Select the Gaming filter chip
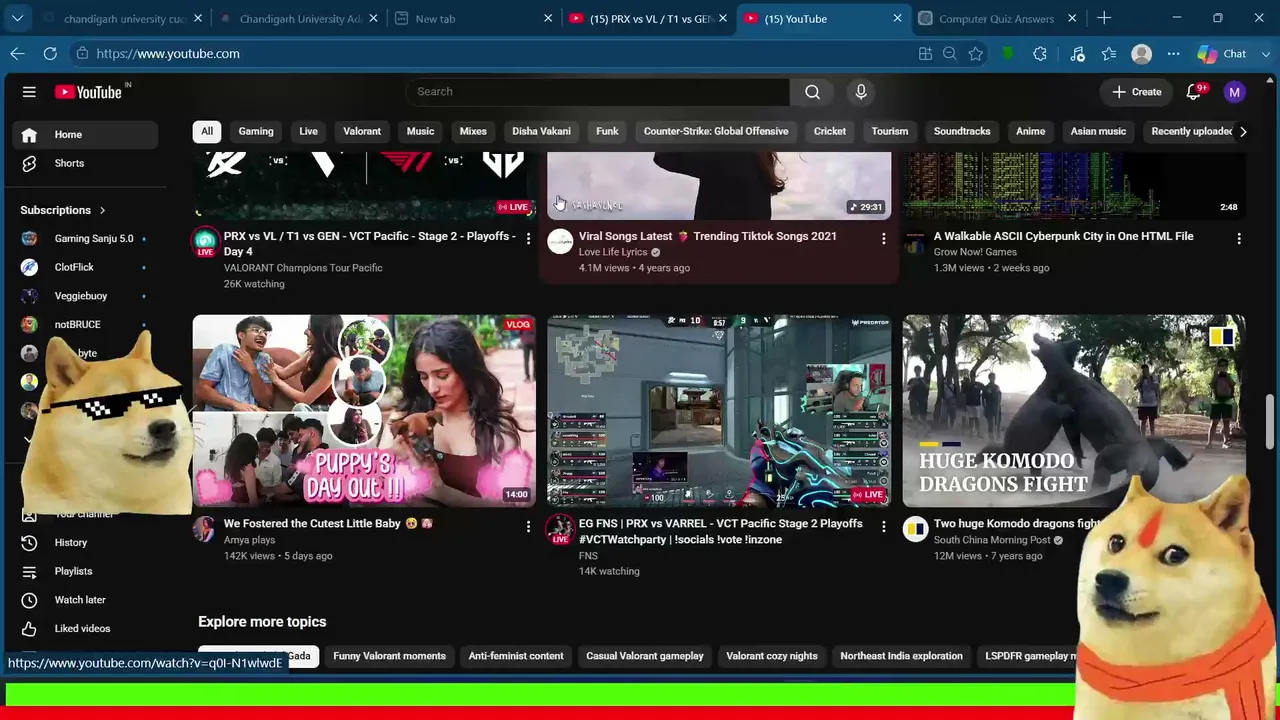Viewport: 1280px width, 720px height. 256,131
